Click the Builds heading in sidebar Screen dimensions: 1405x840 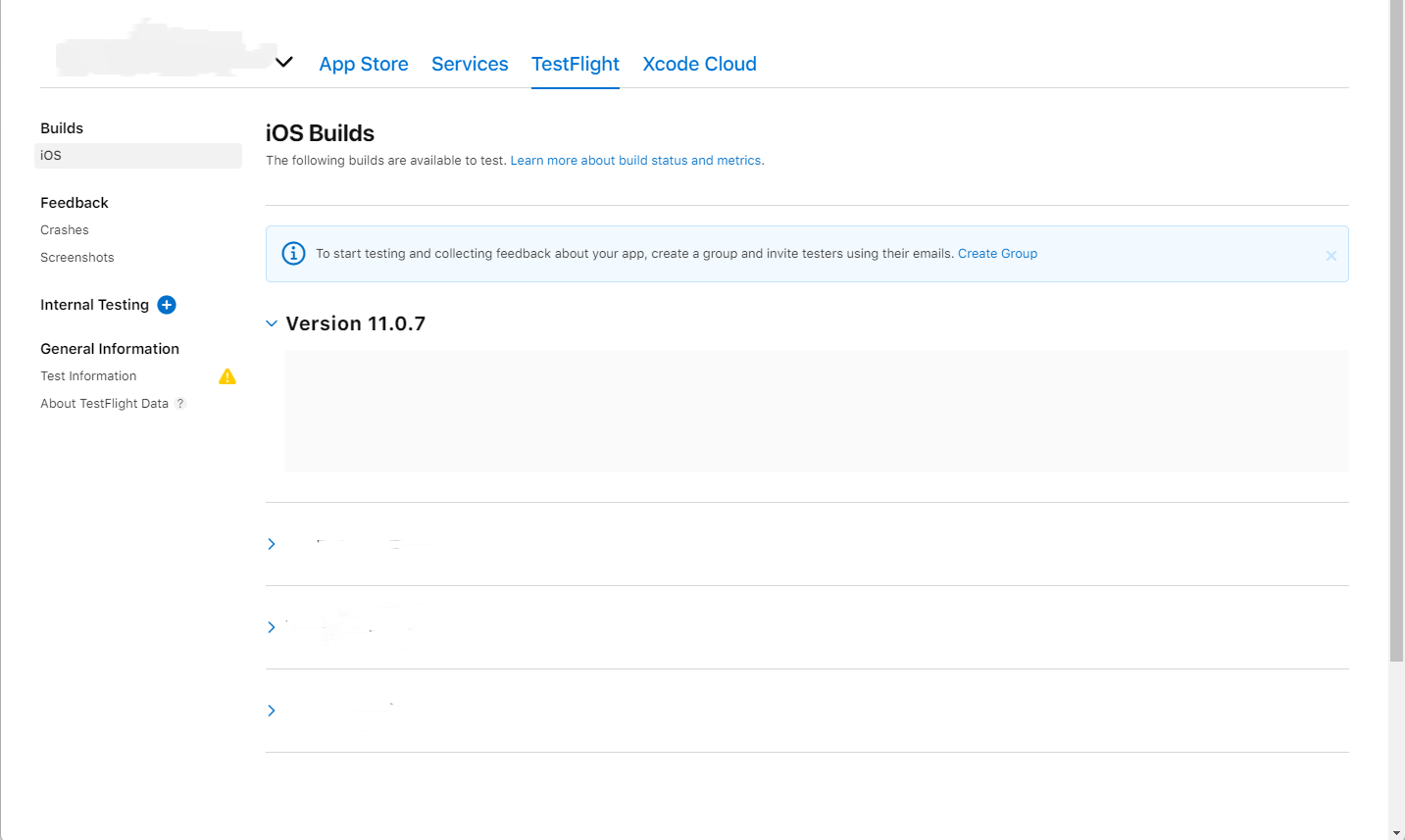[62, 128]
